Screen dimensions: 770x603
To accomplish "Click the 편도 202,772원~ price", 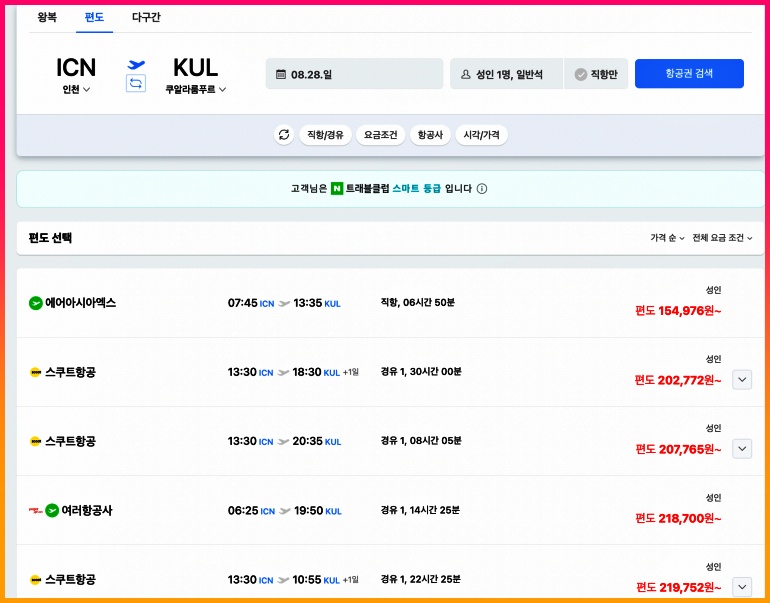I will (678, 380).
